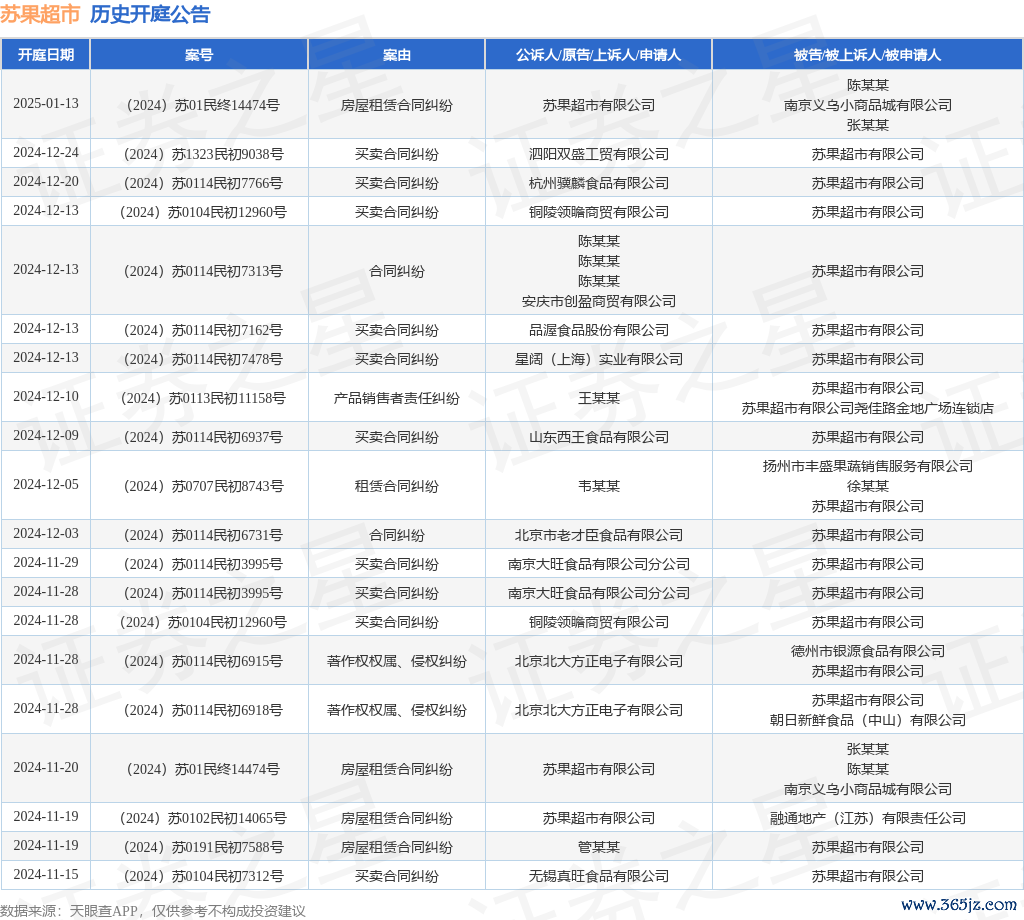Image resolution: width=1024 pixels, height=920 pixels.
Task: Click the date 2024-12-05
Action: coord(46,484)
